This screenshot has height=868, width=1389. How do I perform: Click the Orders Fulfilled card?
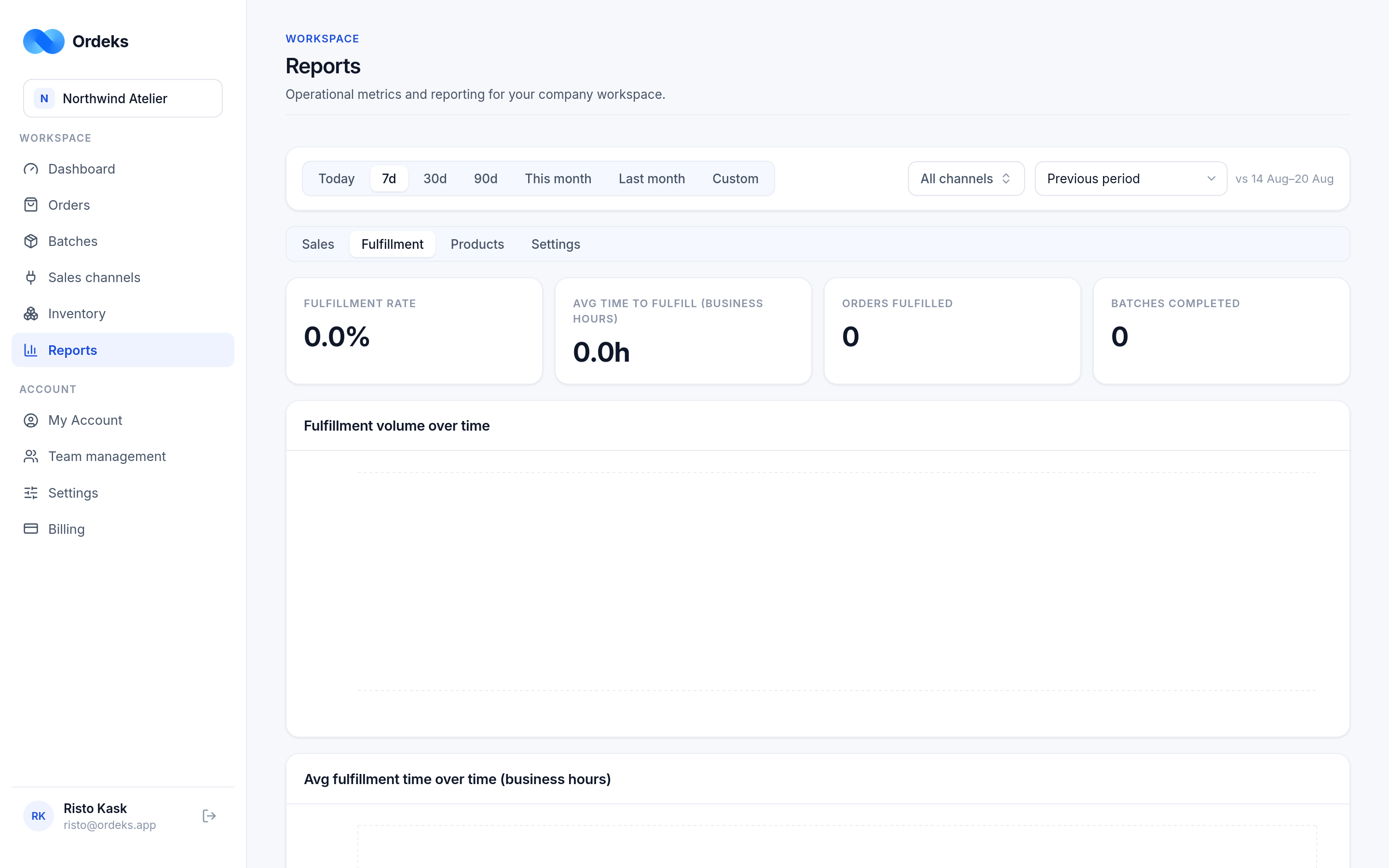point(952,331)
